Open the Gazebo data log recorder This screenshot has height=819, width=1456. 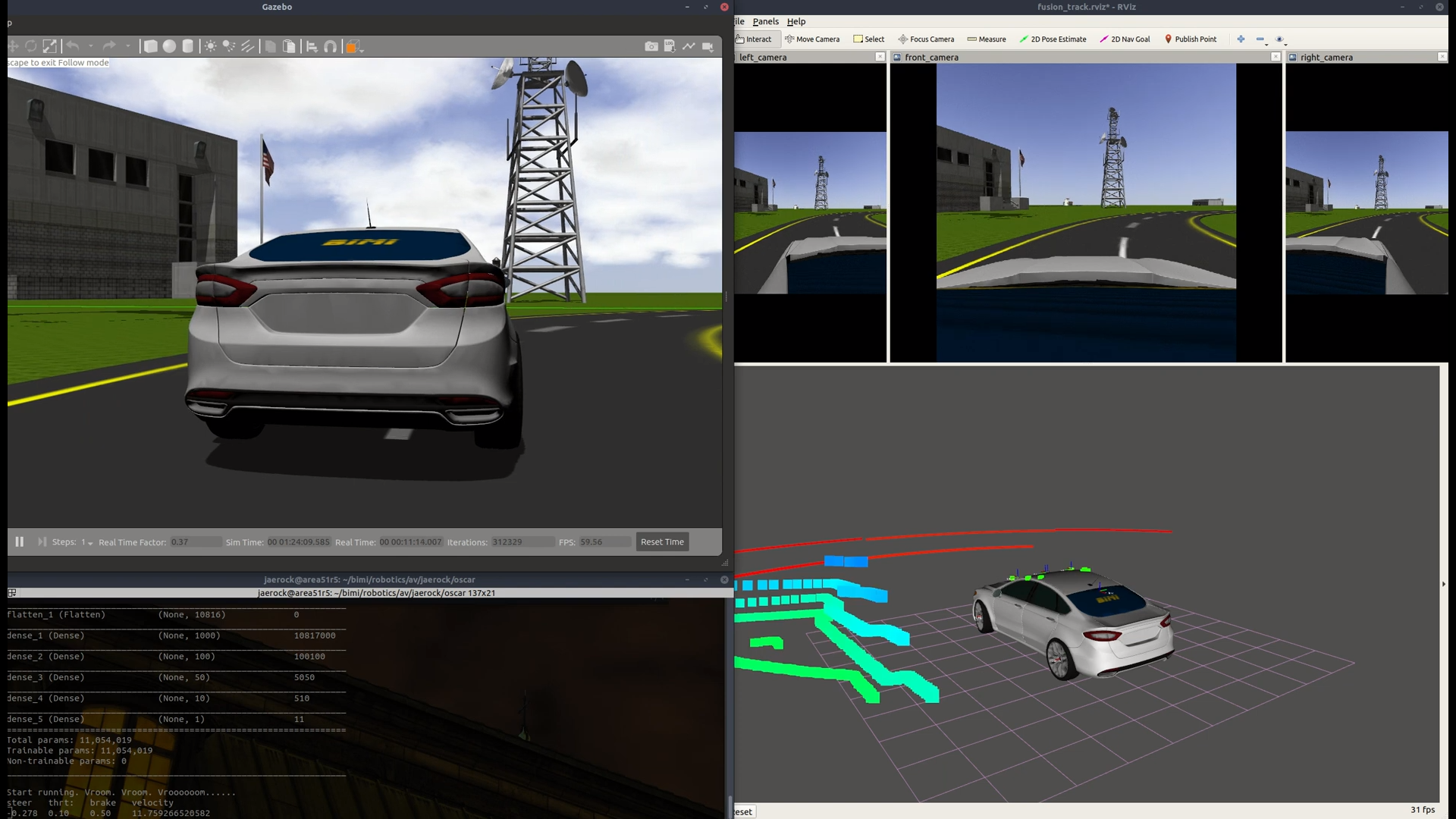pos(670,46)
